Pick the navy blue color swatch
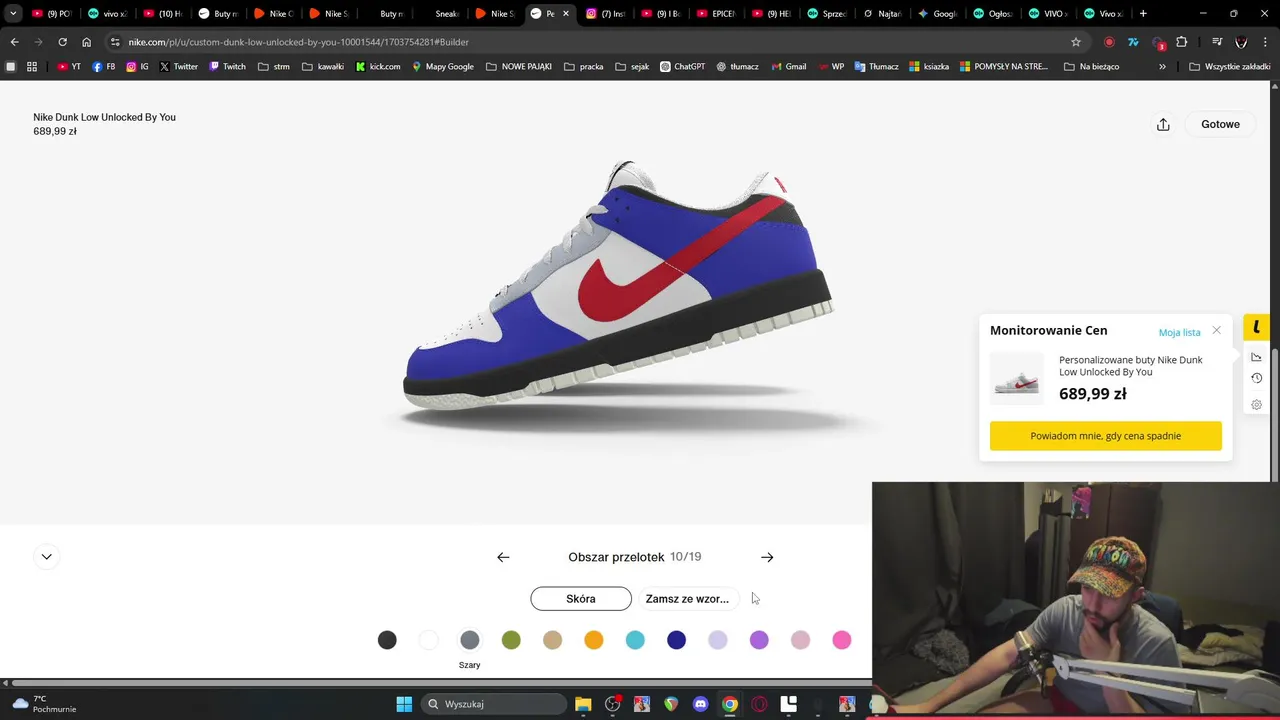The width and height of the screenshot is (1280, 720). tap(677, 640)
